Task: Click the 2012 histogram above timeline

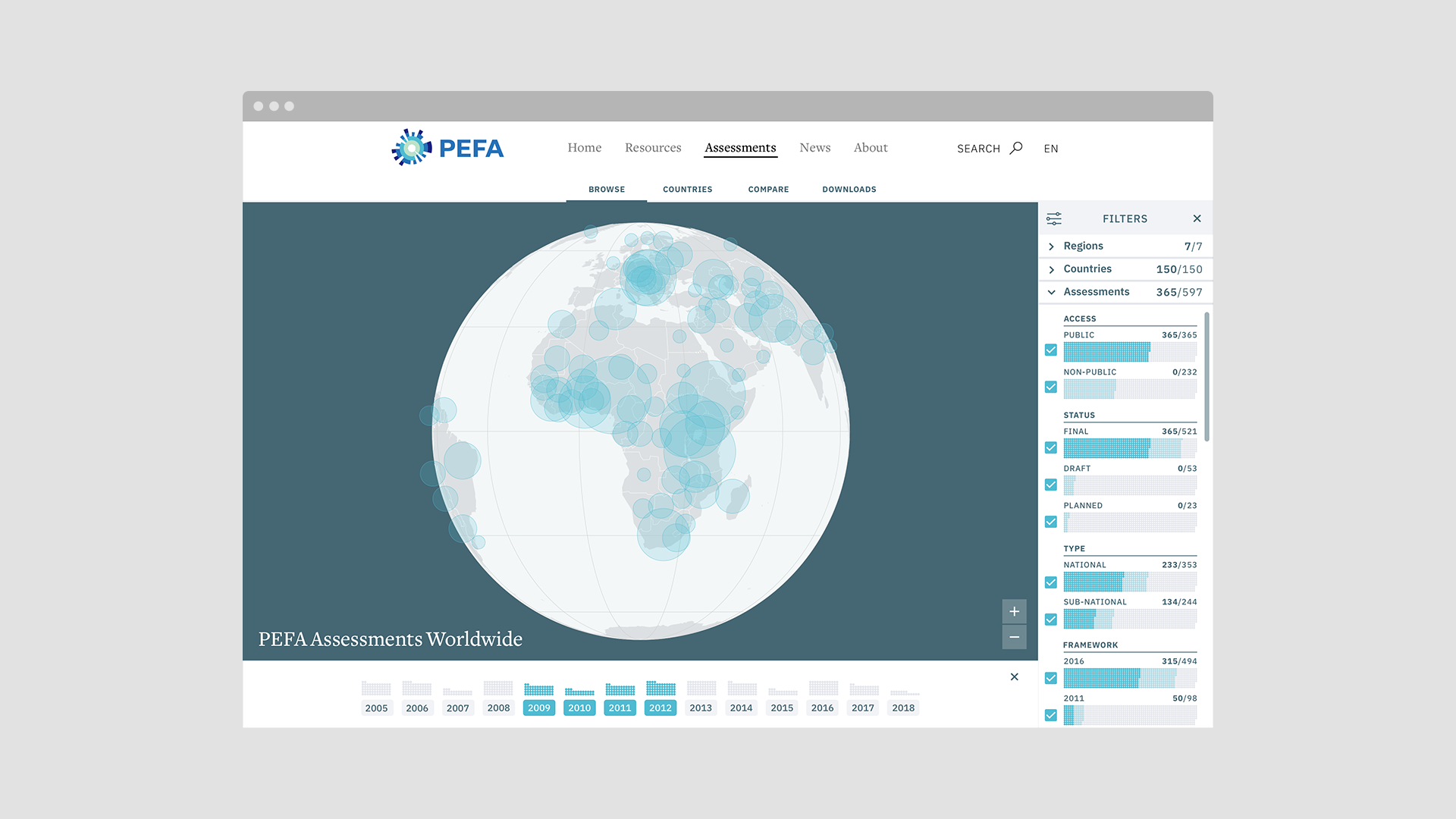Action: tap(661, 689)
